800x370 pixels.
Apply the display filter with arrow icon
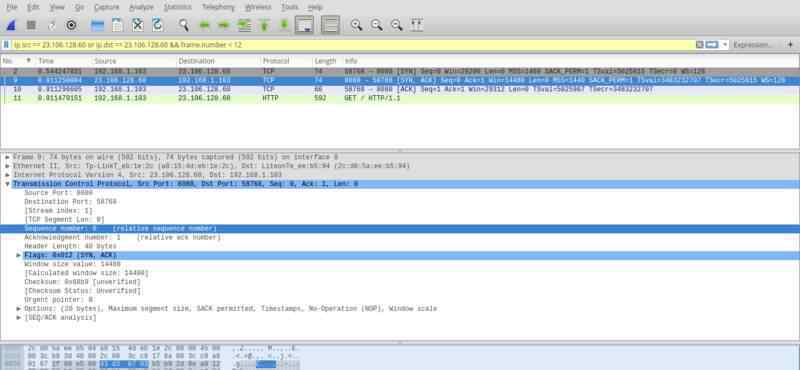(x=712, y=45)
